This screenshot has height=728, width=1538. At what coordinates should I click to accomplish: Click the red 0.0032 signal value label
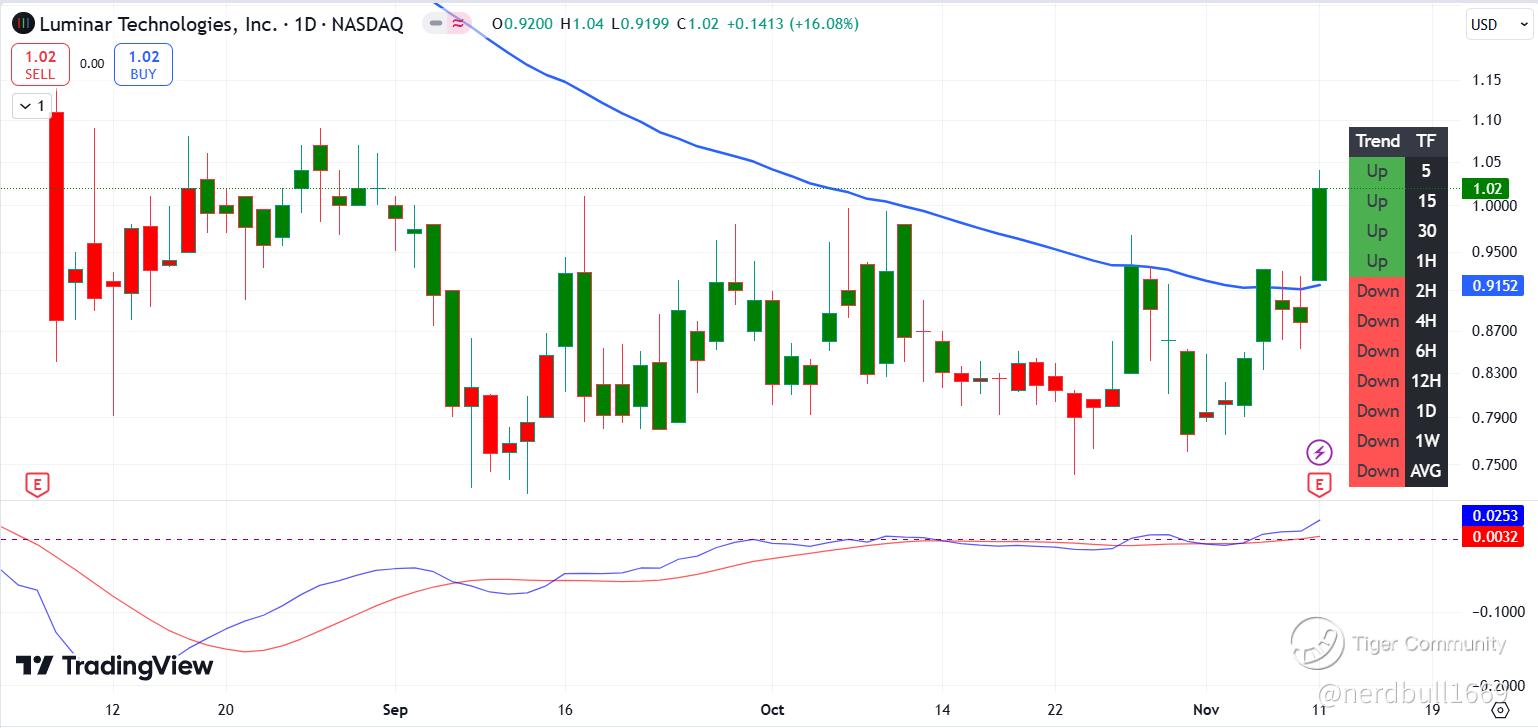[1492, 537]
